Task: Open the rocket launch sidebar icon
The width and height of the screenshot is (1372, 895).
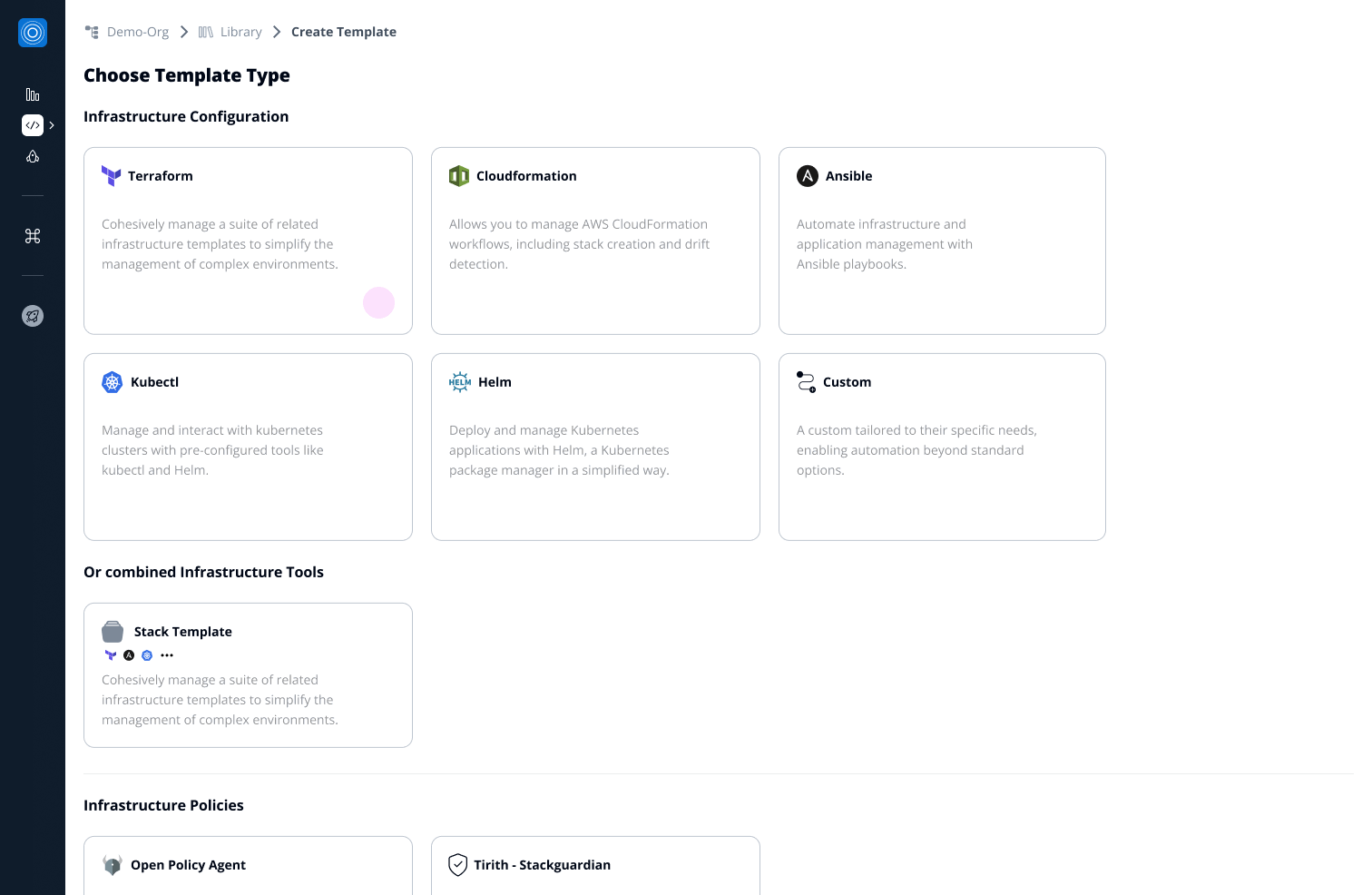Action: click(x=33, y=156)
